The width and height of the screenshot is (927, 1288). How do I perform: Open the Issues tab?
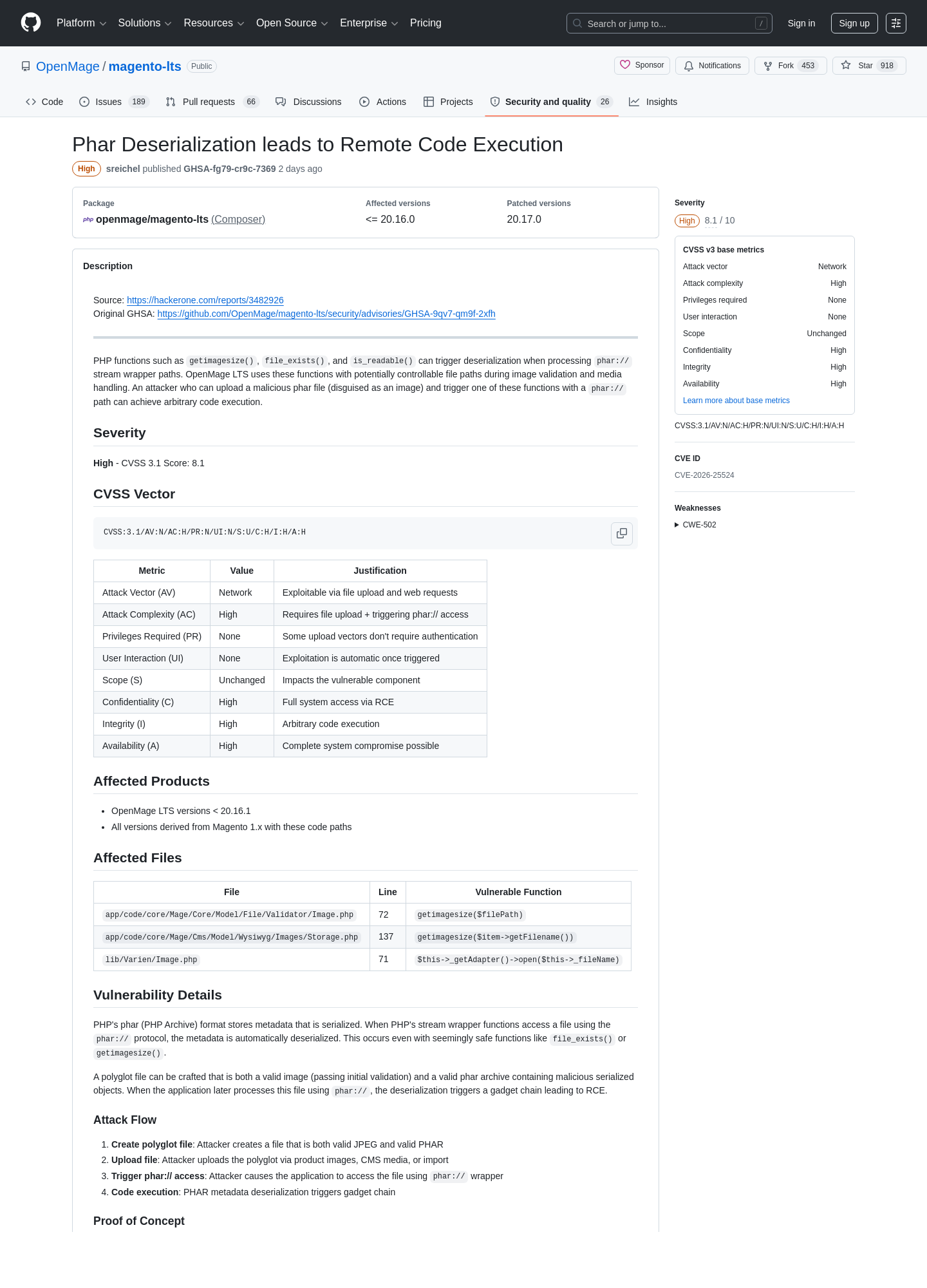coord(114,102)
